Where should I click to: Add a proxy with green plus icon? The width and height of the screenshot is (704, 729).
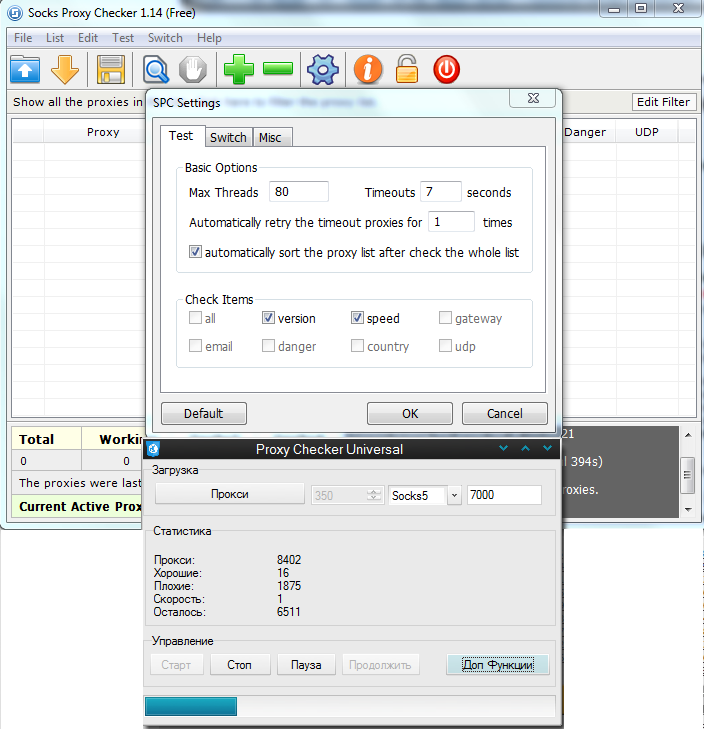tap(239, 69)
